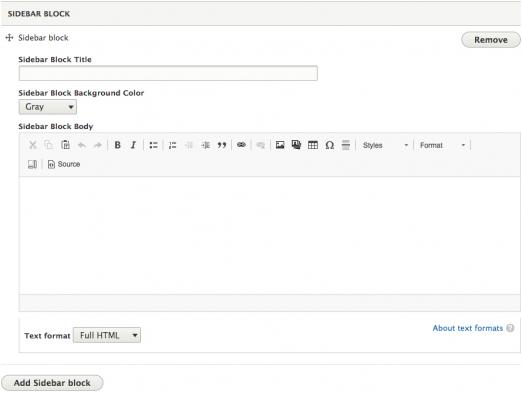Toggle bold formatting
The height and width of the screenshot is (393, 522).
(117, 145)
